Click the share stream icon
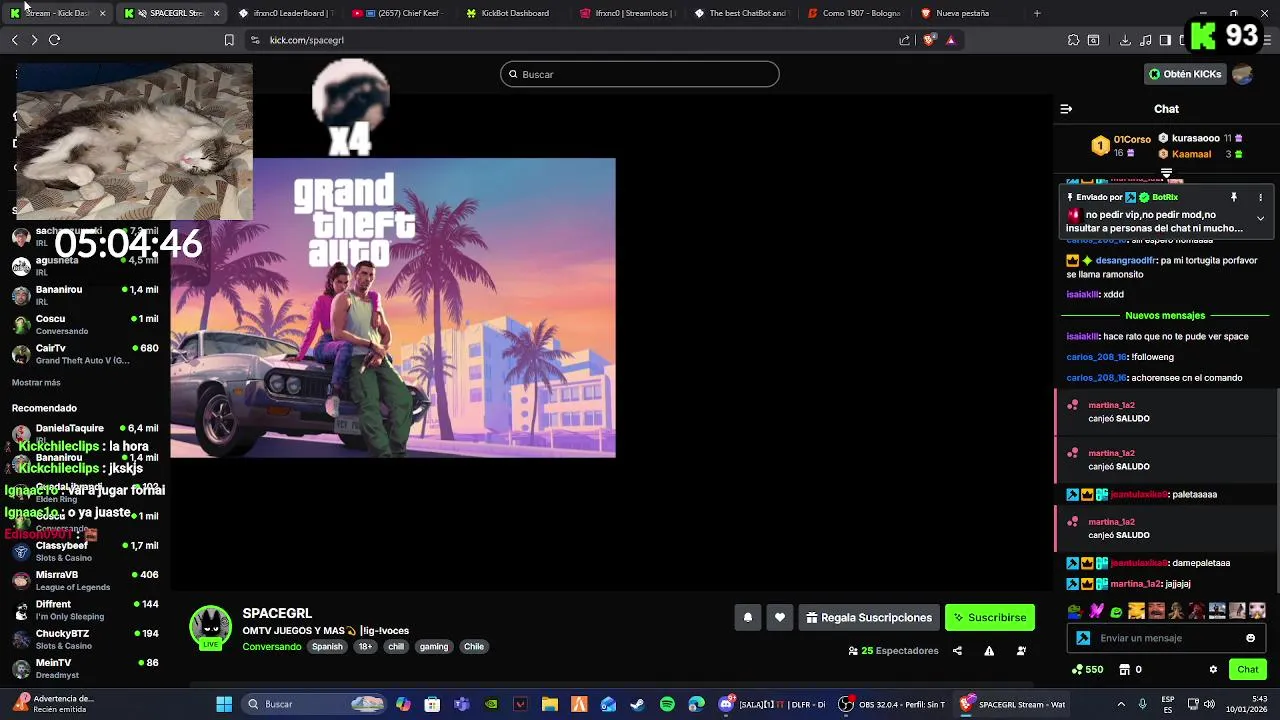 pyautogui.click(x=957, y=651)
